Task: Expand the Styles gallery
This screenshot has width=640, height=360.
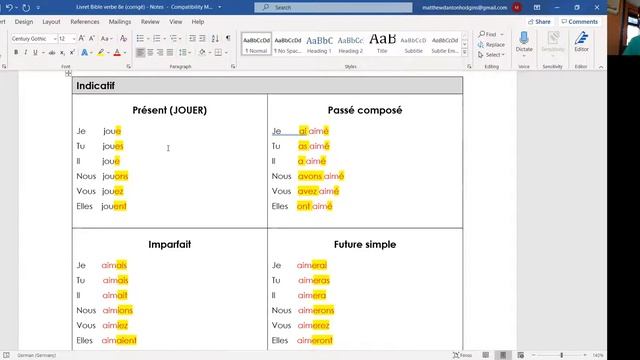Action: tap(464, 52)
